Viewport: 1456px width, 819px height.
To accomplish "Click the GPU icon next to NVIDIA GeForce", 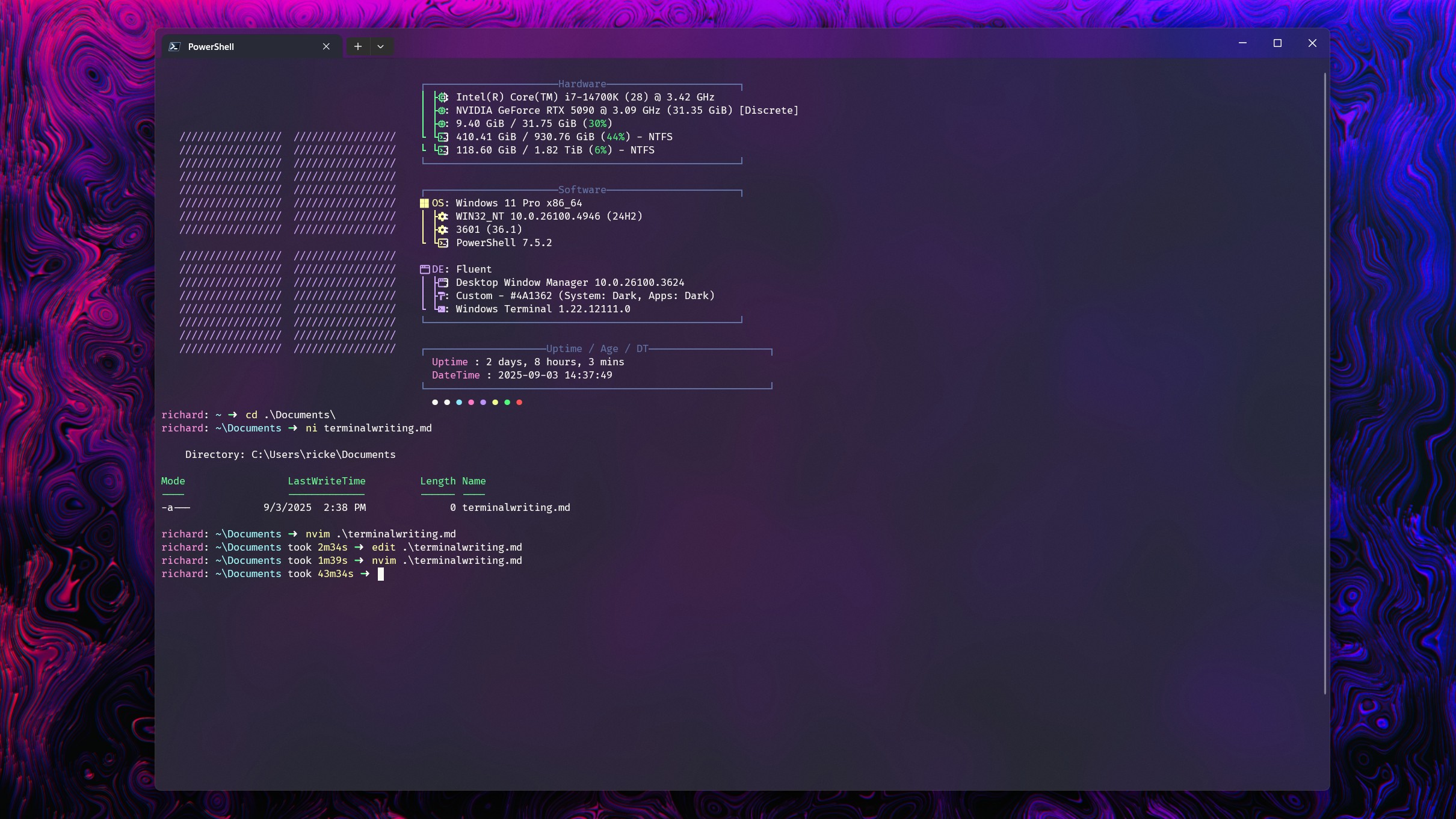I will pyautogui.click(x=443, y=111).
